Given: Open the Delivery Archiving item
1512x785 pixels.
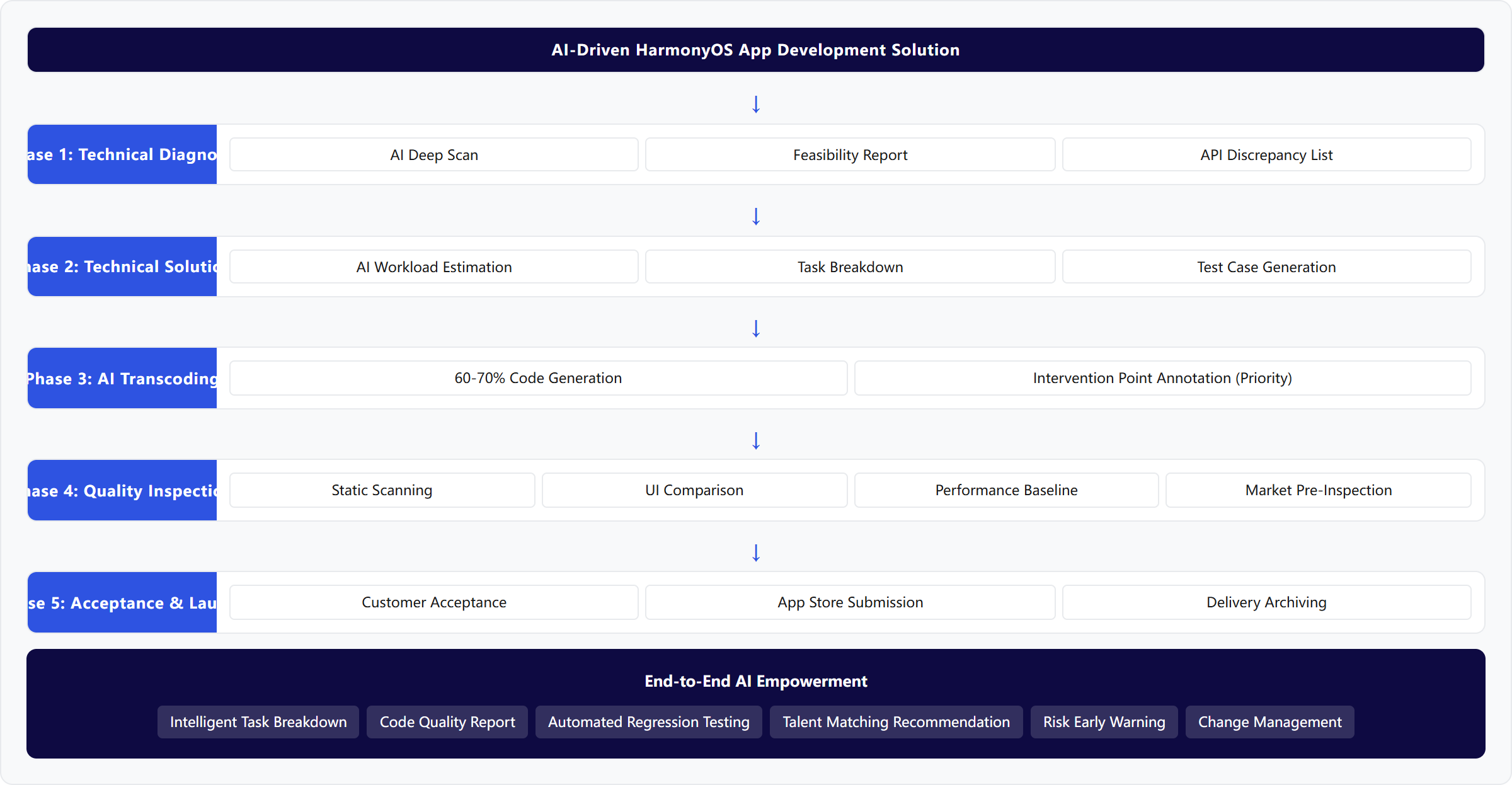Looking at the screenshot, I should (1266, 602).
